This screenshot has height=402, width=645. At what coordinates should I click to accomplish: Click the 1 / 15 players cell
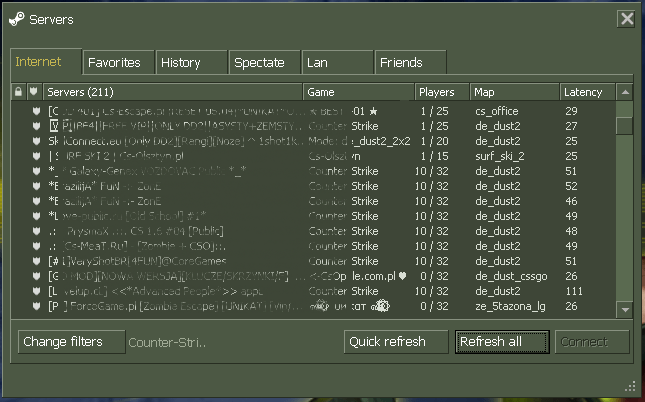(x=434, y=156)
